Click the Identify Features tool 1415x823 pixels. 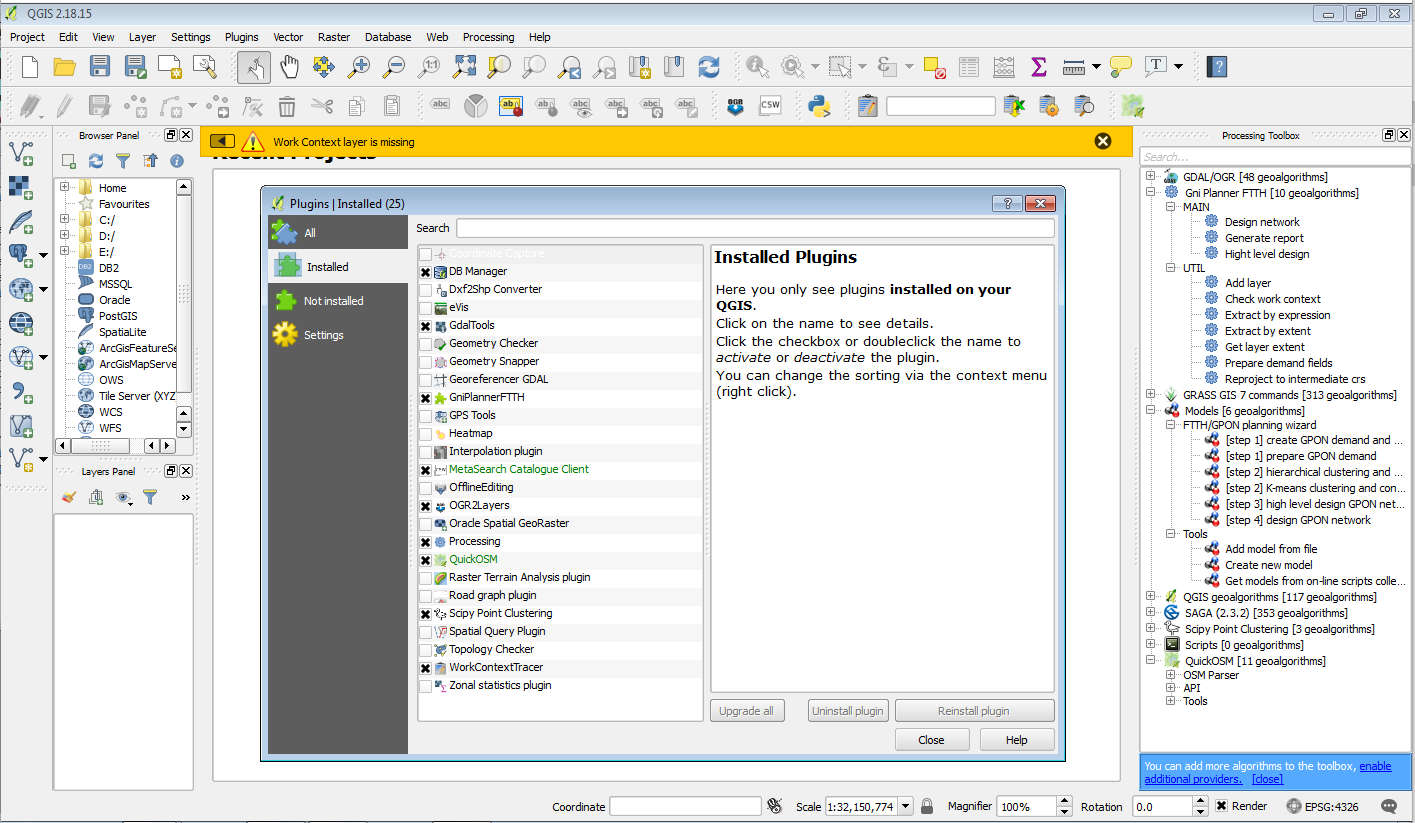pos(757,67)
